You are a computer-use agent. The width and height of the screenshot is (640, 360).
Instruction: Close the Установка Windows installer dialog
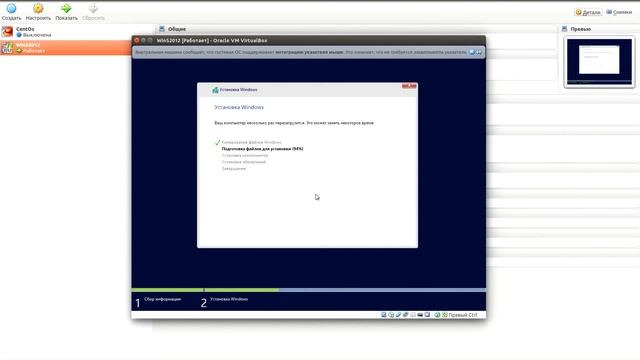click(x=409, y=86)
